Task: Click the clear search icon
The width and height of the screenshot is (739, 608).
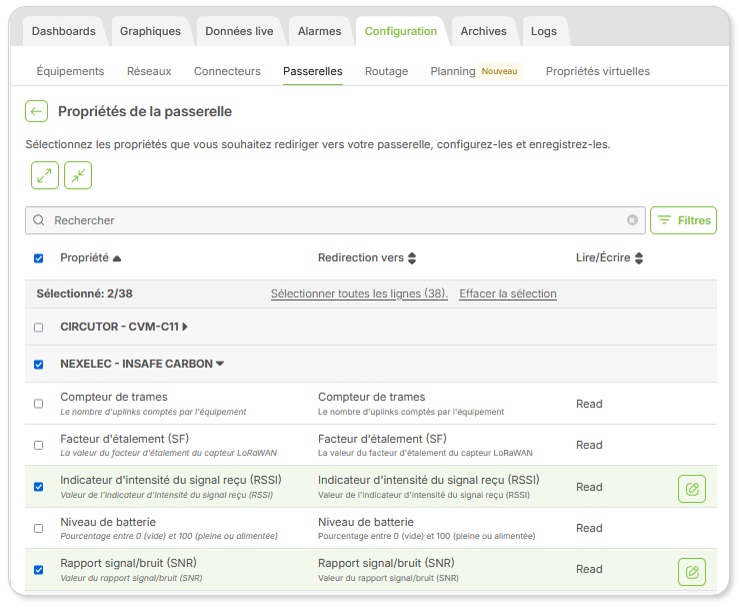Action: (x=632, y=220)
